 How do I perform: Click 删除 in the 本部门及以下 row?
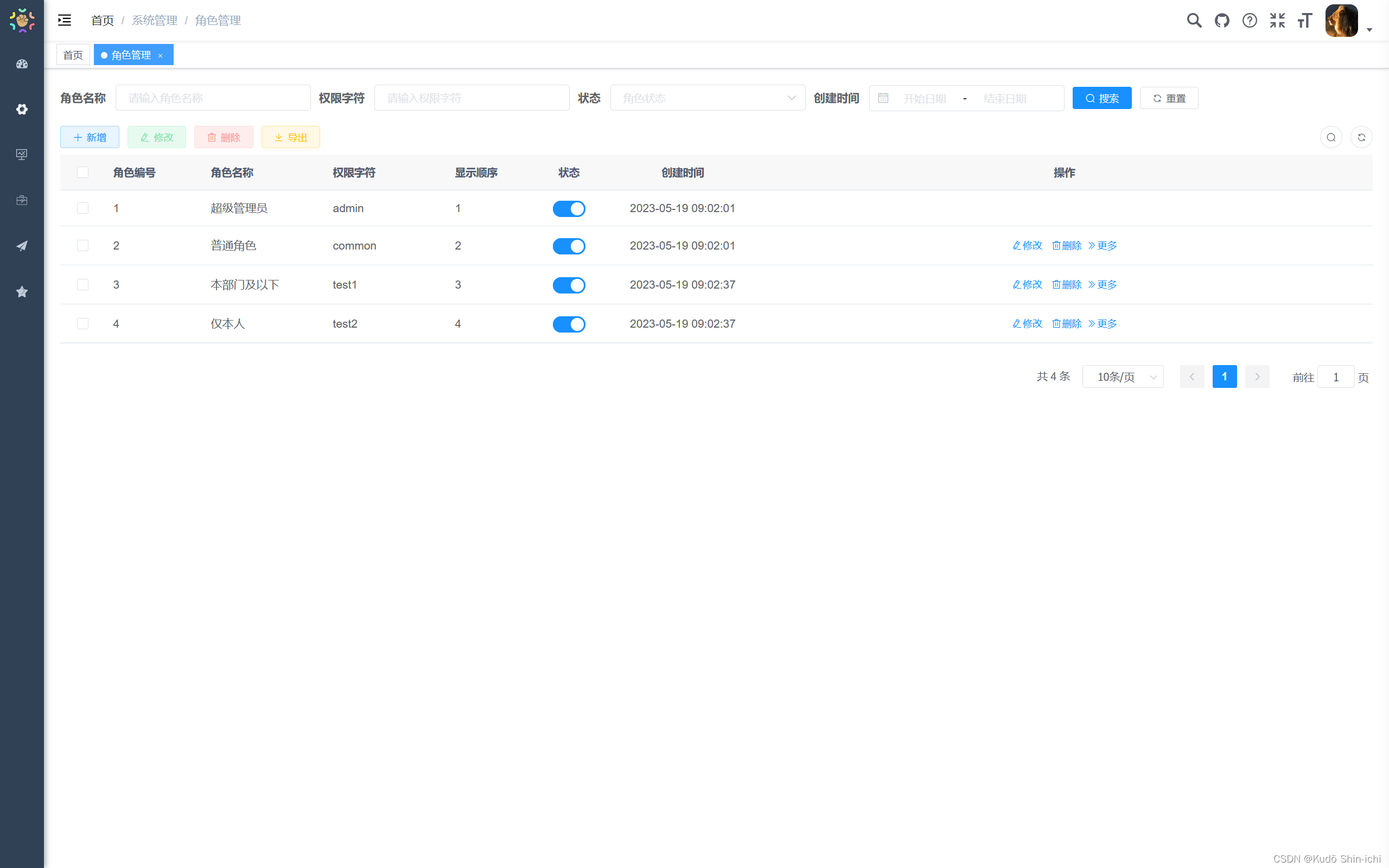tap(1066, 285)
